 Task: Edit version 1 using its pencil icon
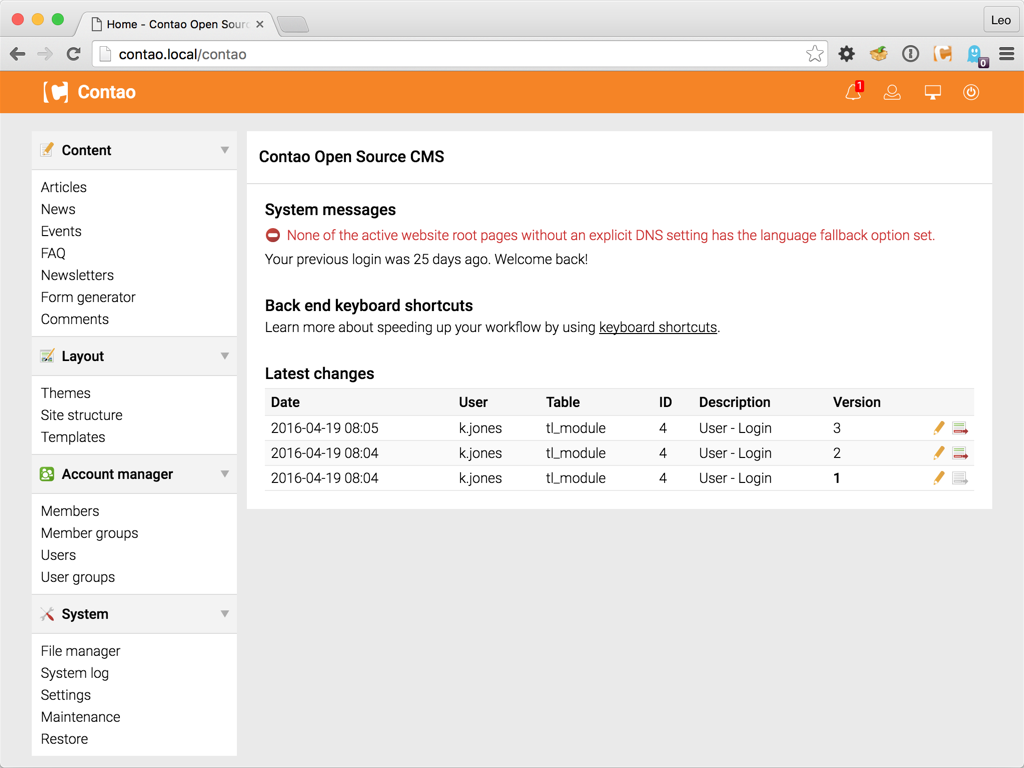coord(939,478)
